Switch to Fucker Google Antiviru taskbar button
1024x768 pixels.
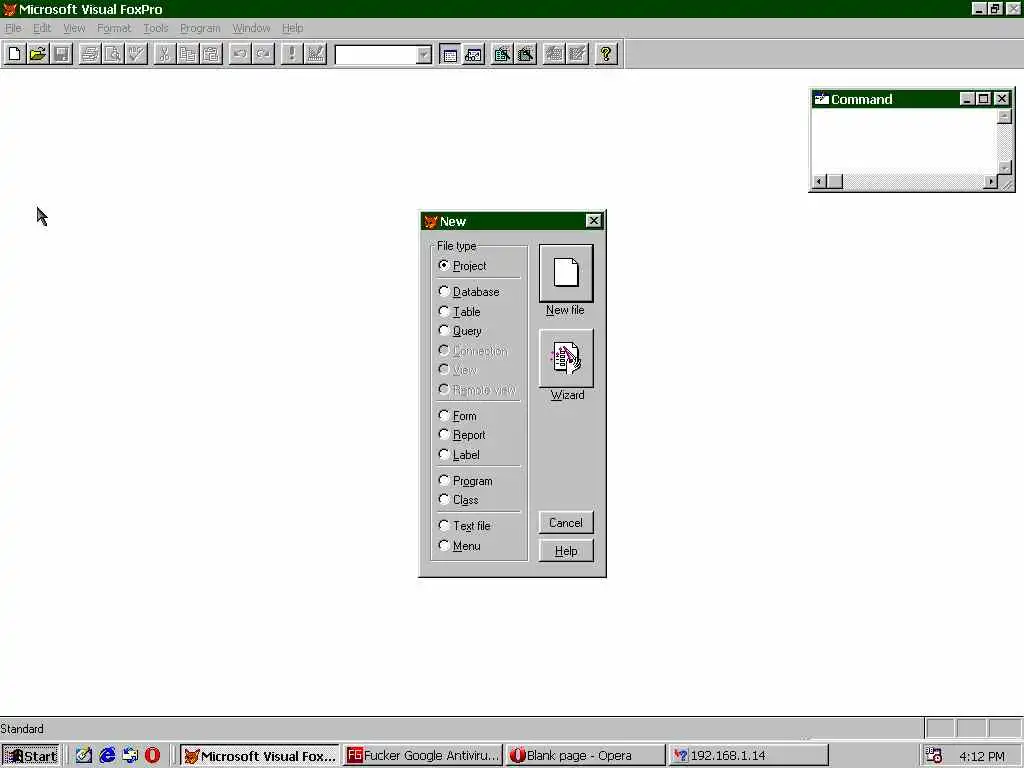pyautogui.click(x=423, y=756)
